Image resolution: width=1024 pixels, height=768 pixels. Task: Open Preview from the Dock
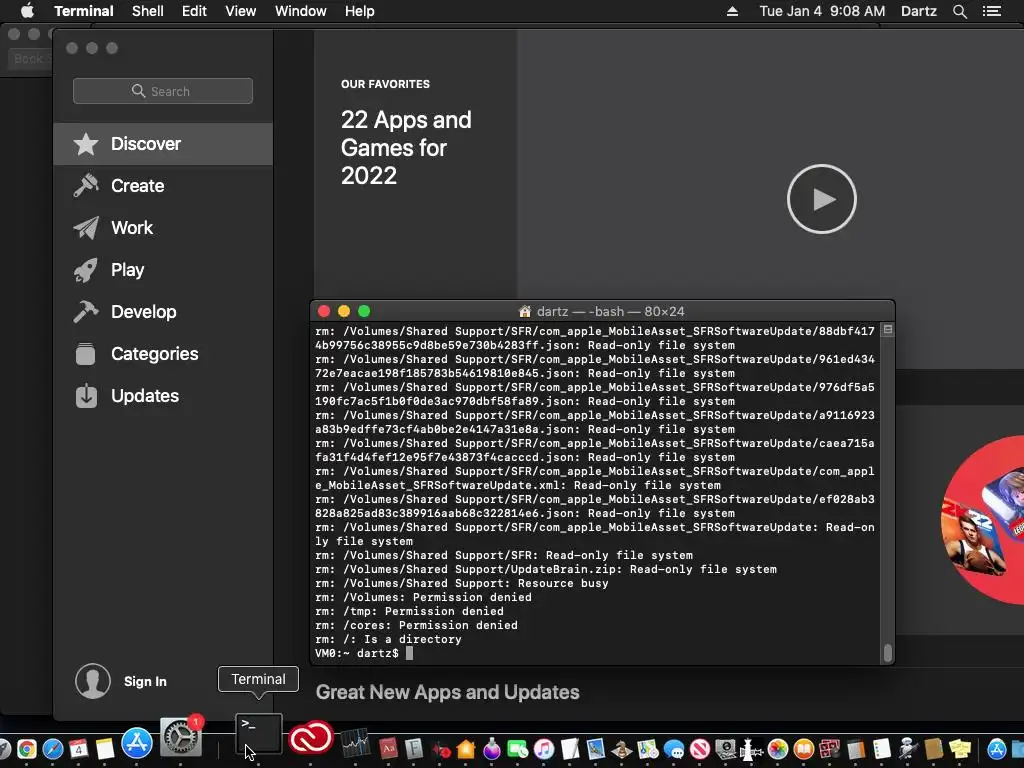[596, 748]
